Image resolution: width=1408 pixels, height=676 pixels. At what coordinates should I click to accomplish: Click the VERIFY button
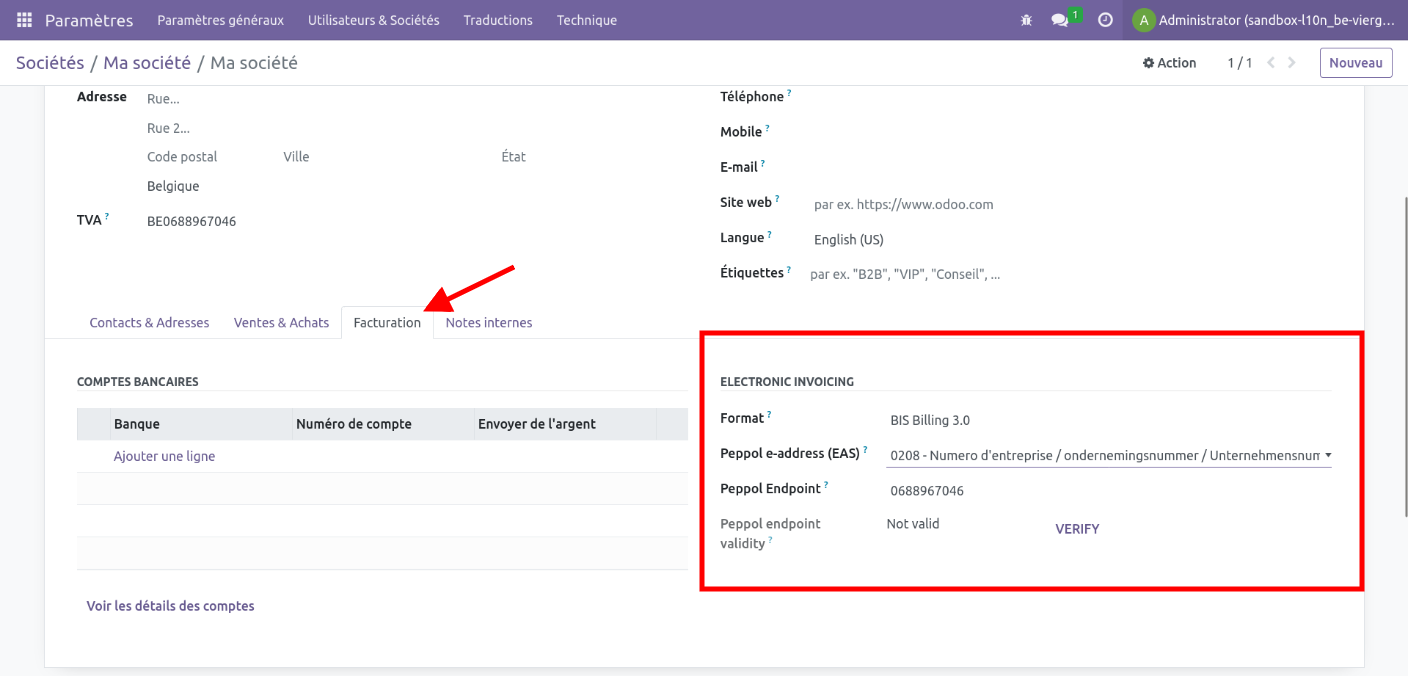click(1077, 529)
